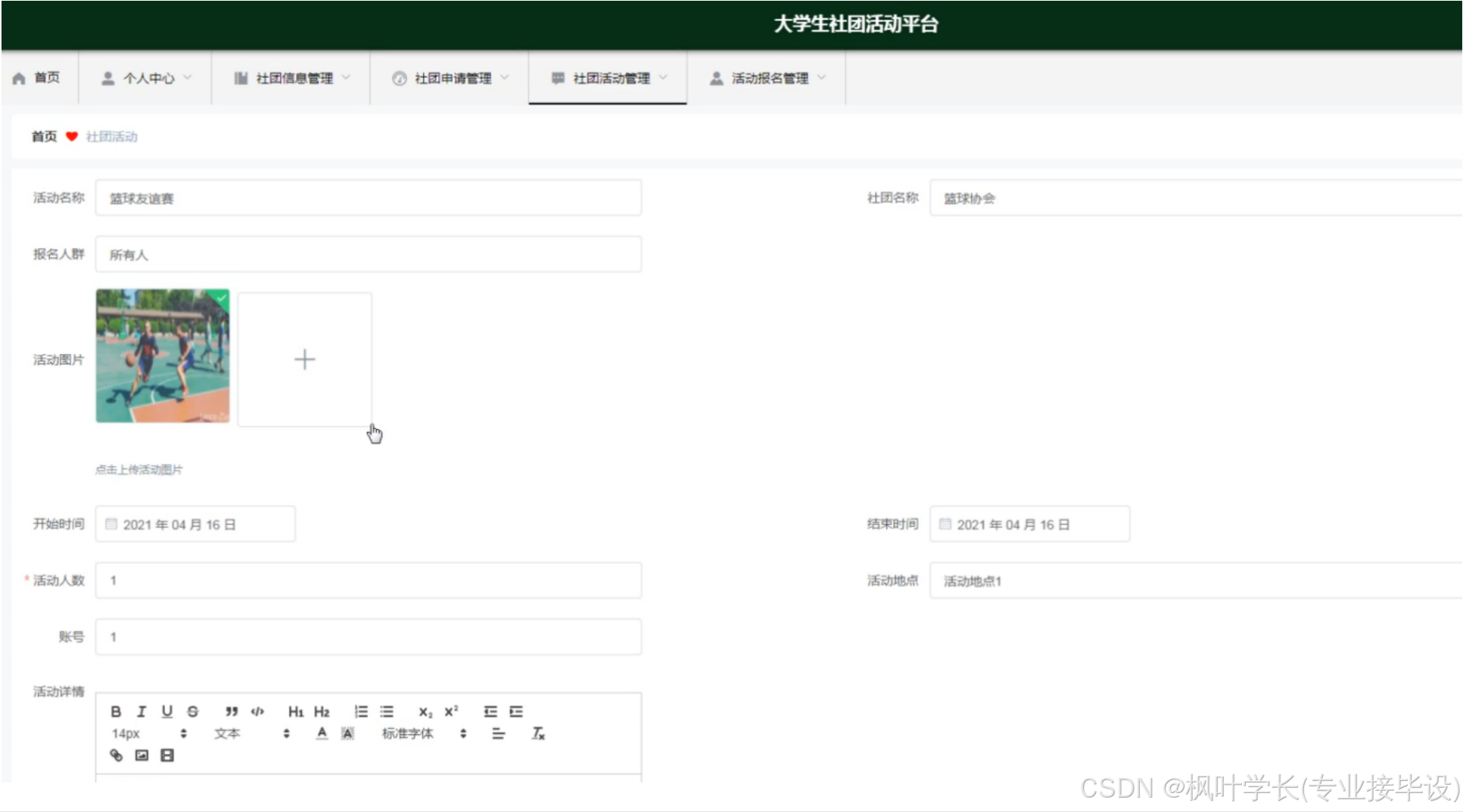This screenshot has height=812, width=1463.
Task: Toggle strikethrough formatting in the editor
Action: pos(193,711)
